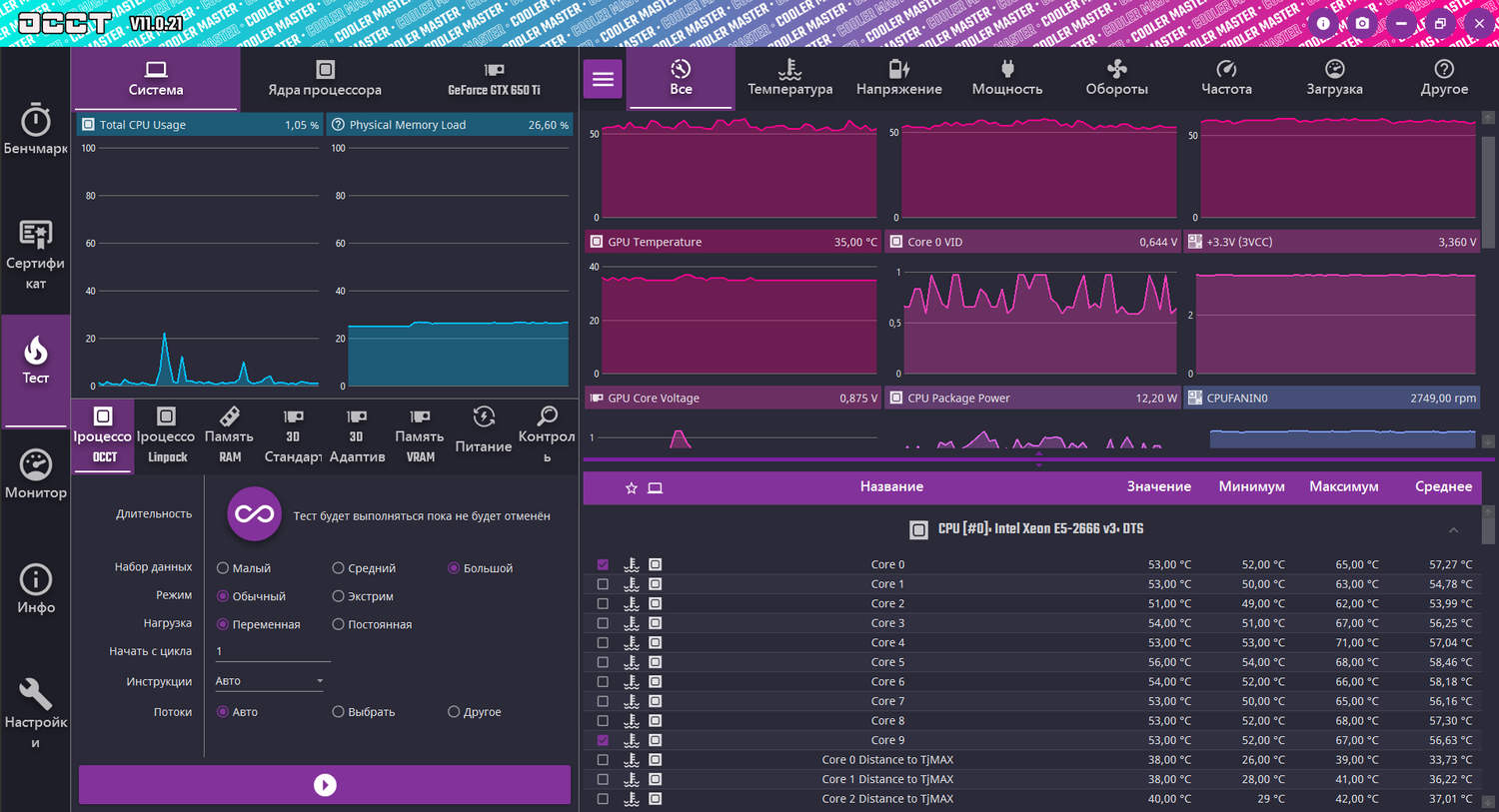Check the Core 0 Distance to TjMAX checkbox
Image resolution: width=1499 pixels, height=812 pixels.
(603, 760)
